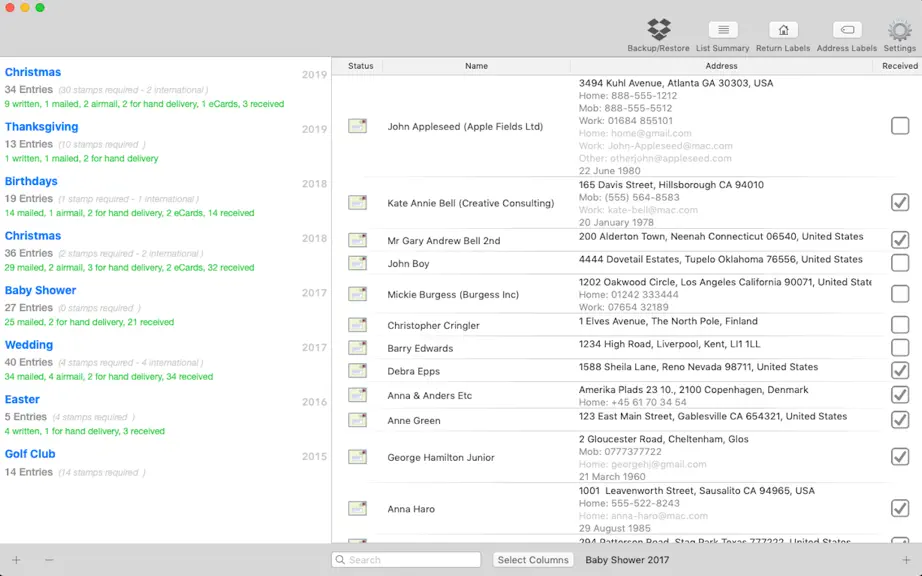
Task: Click the envelope status icon for Debra Epps
Action: [x=358, y=371]
